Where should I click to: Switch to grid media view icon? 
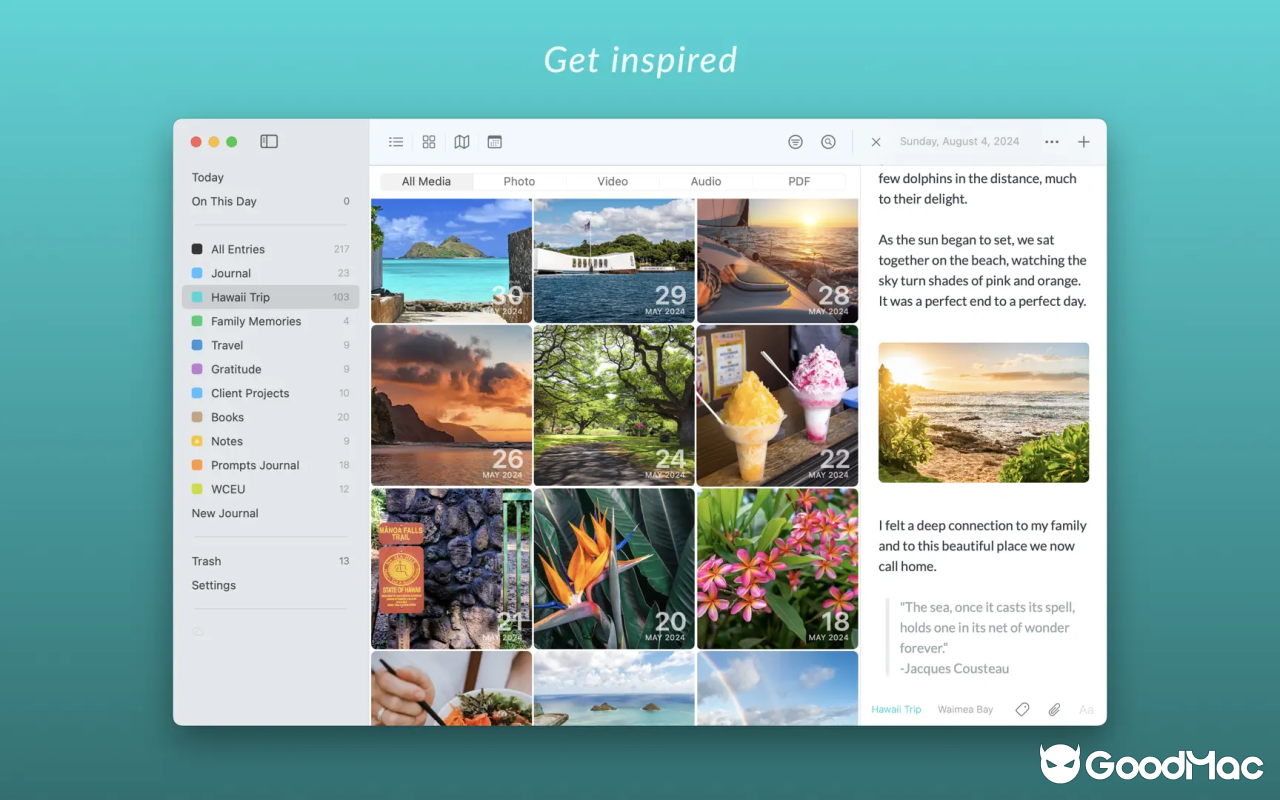click(x=429, y=142)
